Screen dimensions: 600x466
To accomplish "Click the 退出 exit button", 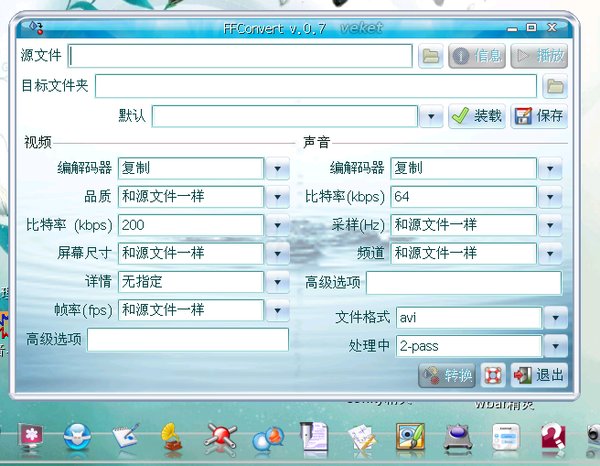I will point(539,375).
